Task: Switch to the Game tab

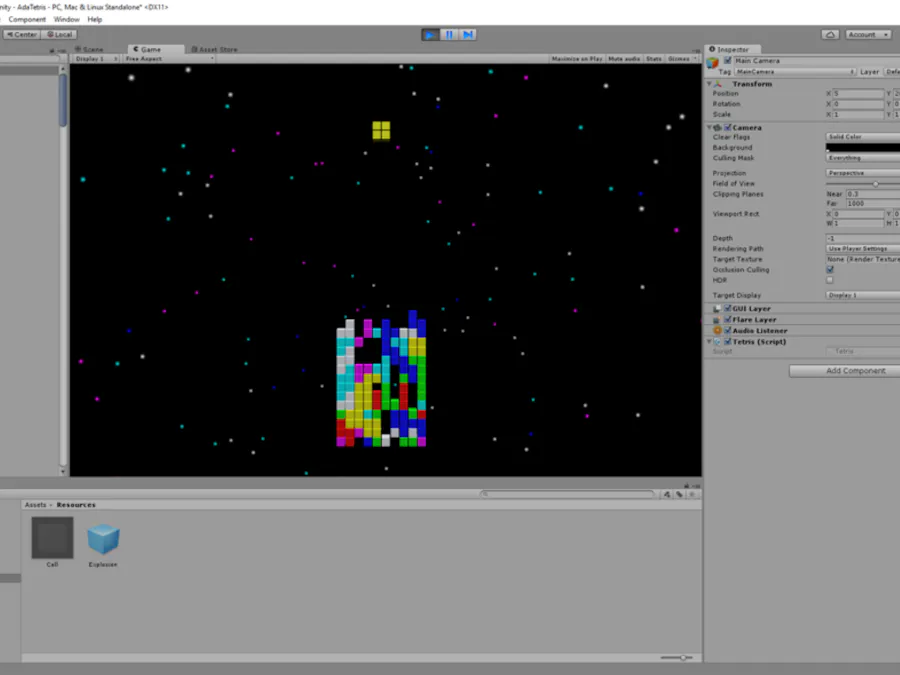Action: click(148, 49)
